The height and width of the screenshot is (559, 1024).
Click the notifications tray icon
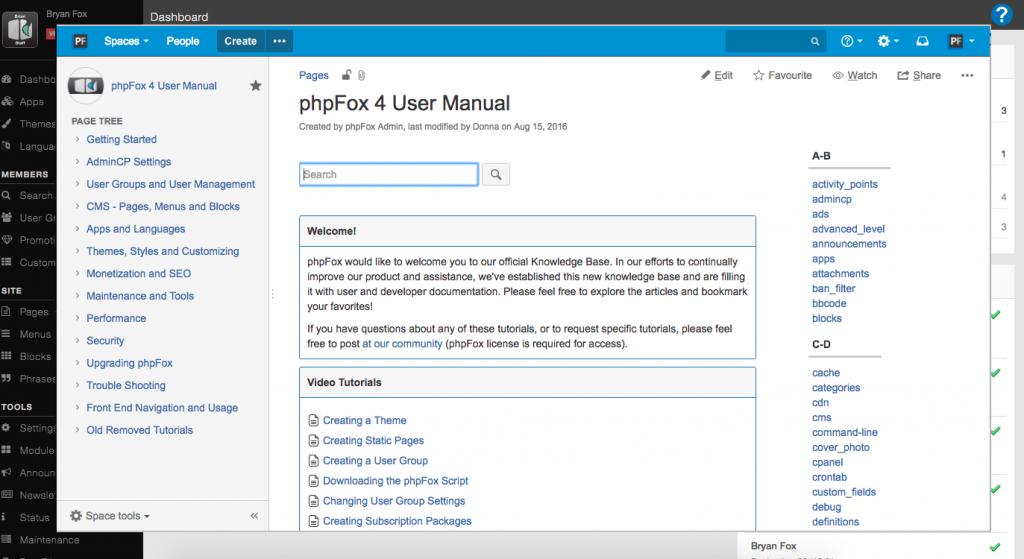pyautogui.click(x=922, y=41)
